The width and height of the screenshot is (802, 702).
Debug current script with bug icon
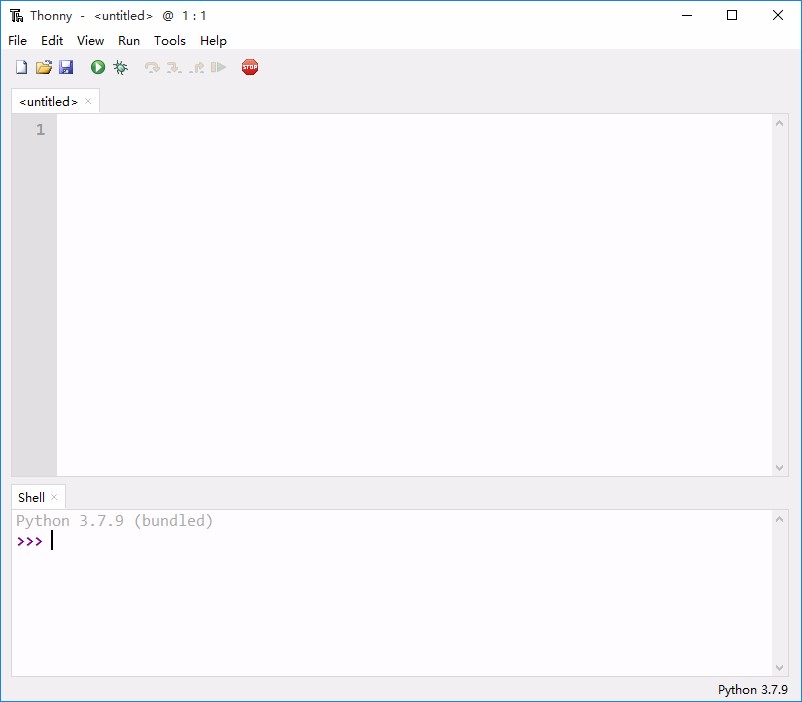point(121,67)
